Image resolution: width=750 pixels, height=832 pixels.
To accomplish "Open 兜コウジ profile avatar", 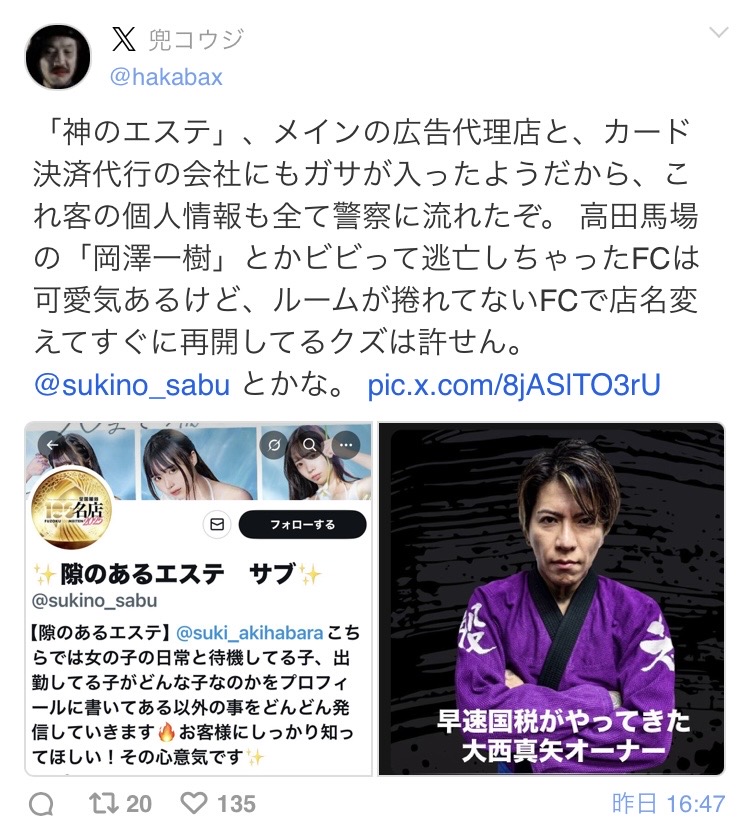I will pos(58,56).
